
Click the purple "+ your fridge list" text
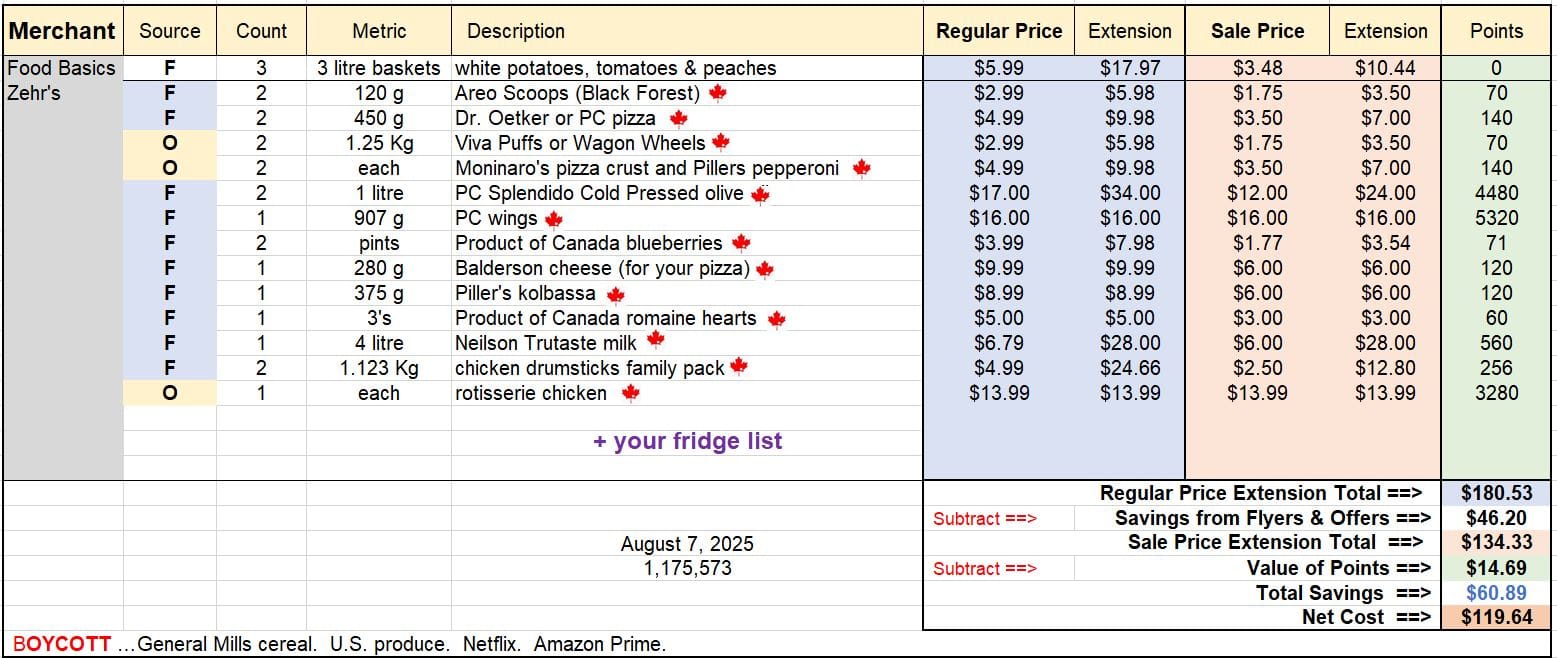pos(687,441)
